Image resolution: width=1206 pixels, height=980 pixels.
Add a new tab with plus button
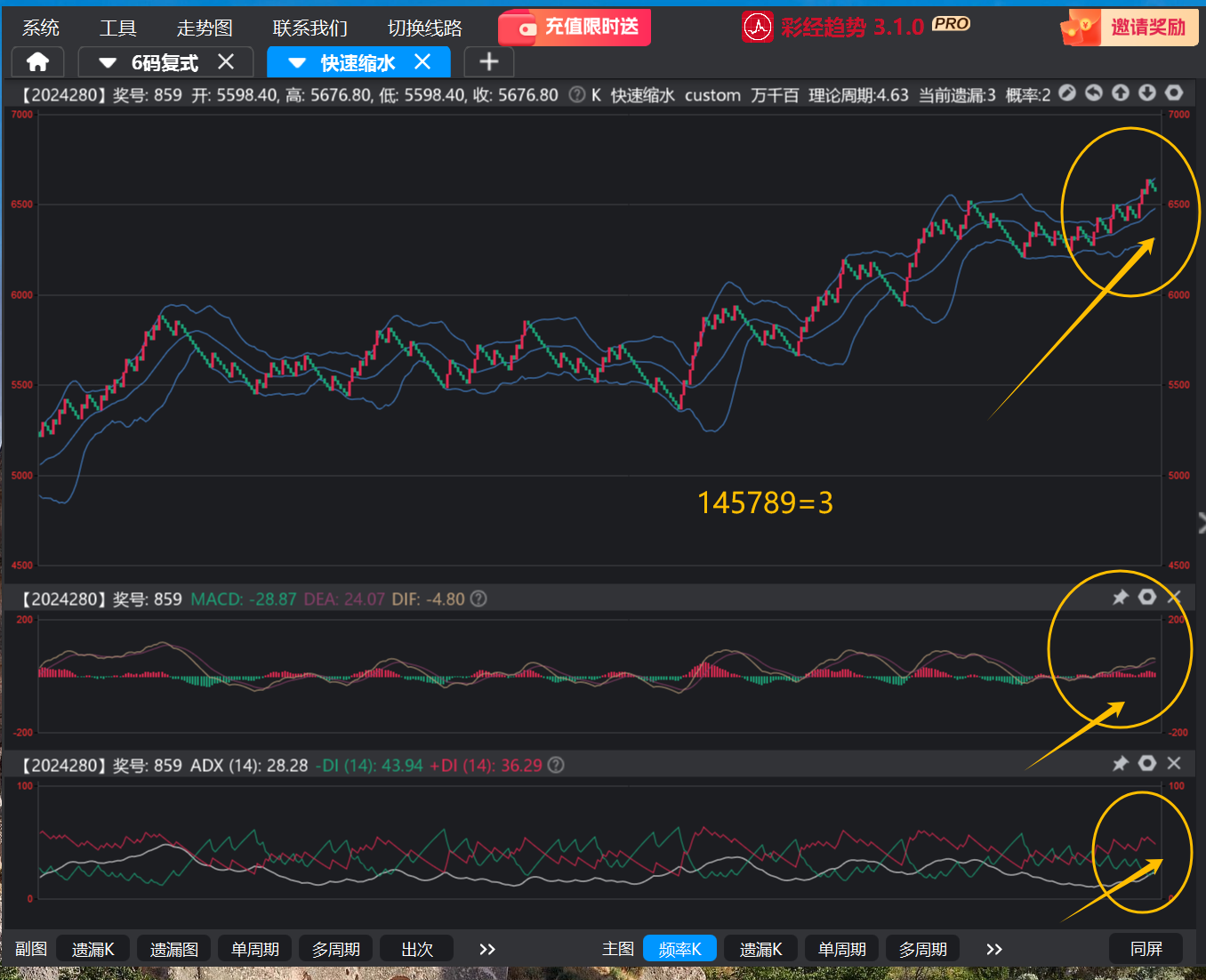pos(488,62)
